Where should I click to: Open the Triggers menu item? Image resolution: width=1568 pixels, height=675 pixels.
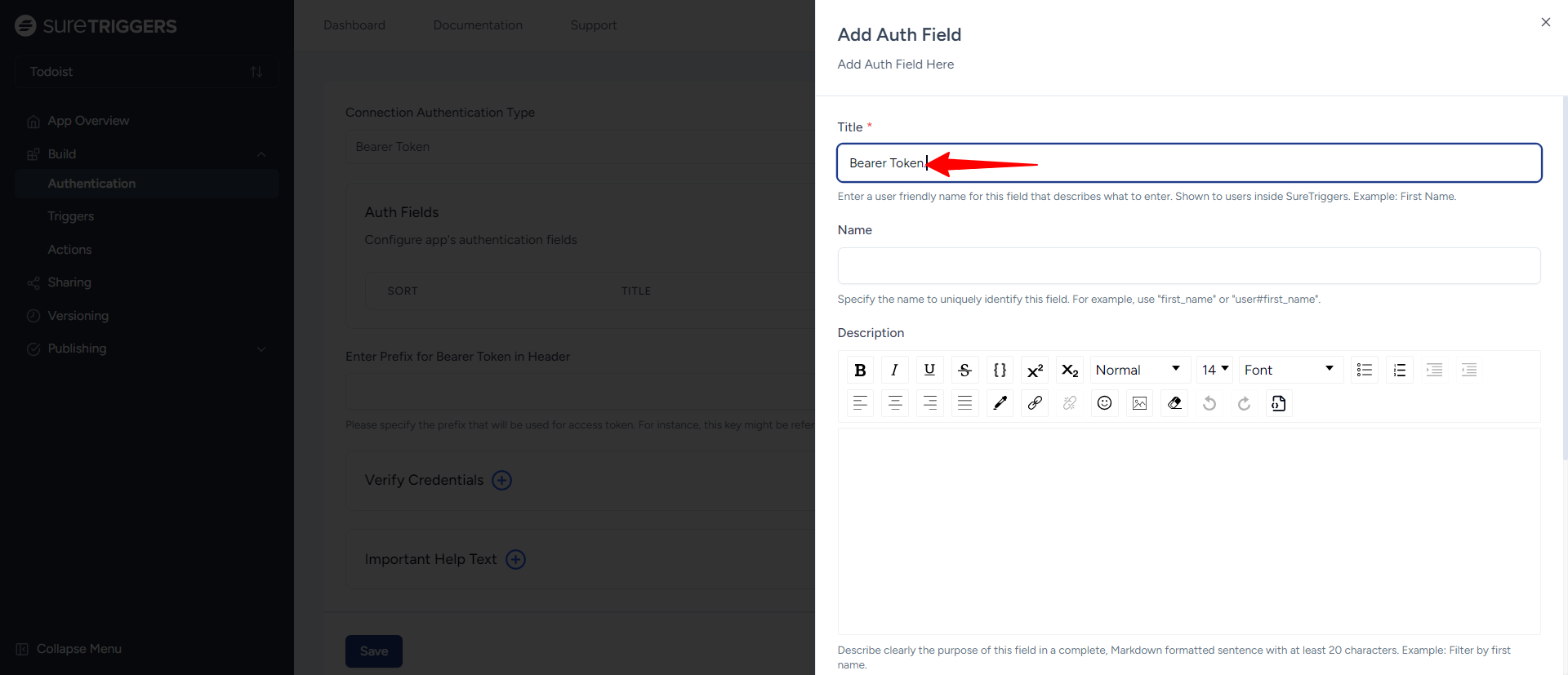pyautogui.click(x=71, y=216)
